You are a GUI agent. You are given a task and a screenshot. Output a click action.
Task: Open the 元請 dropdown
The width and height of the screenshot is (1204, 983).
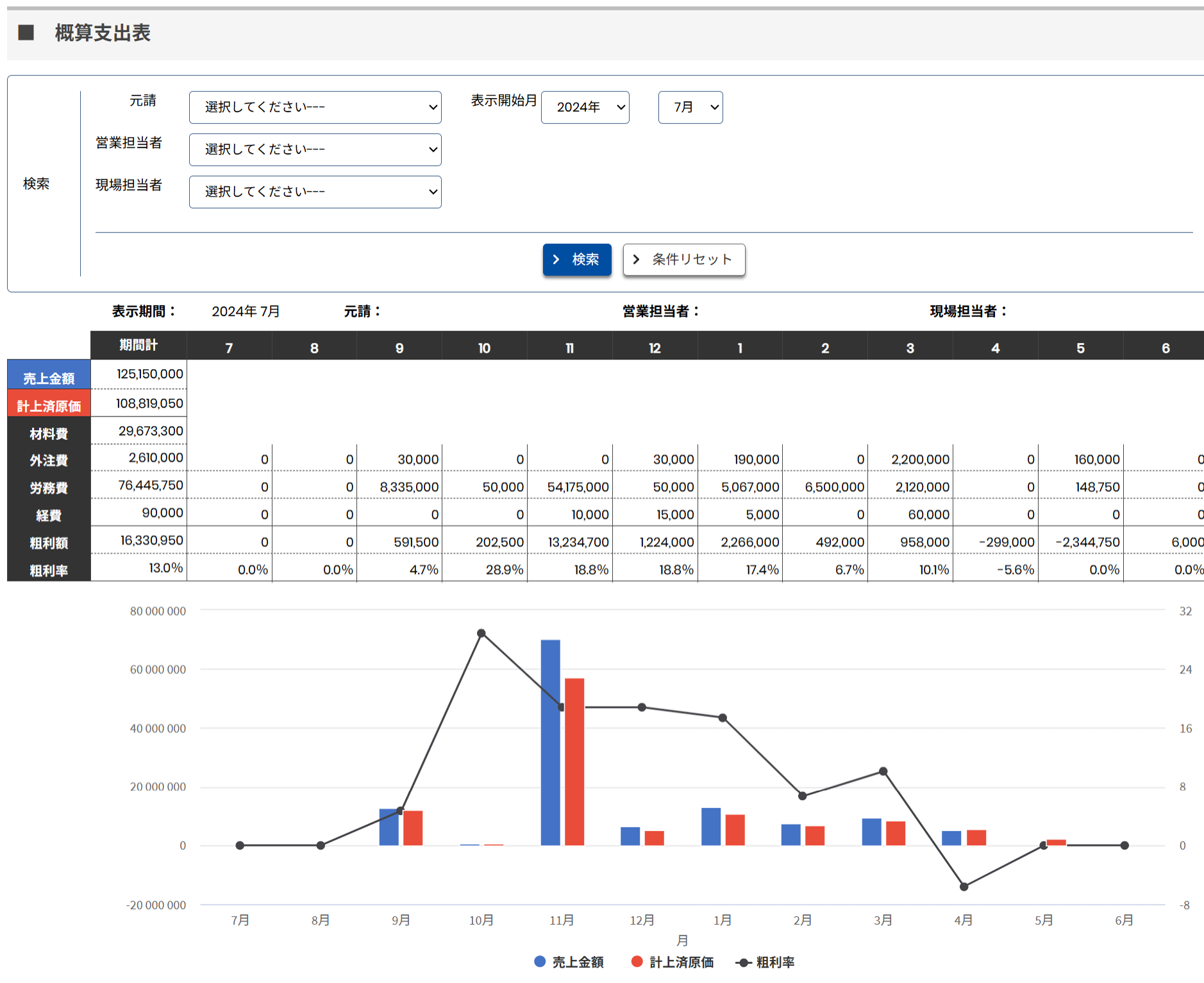315,107
